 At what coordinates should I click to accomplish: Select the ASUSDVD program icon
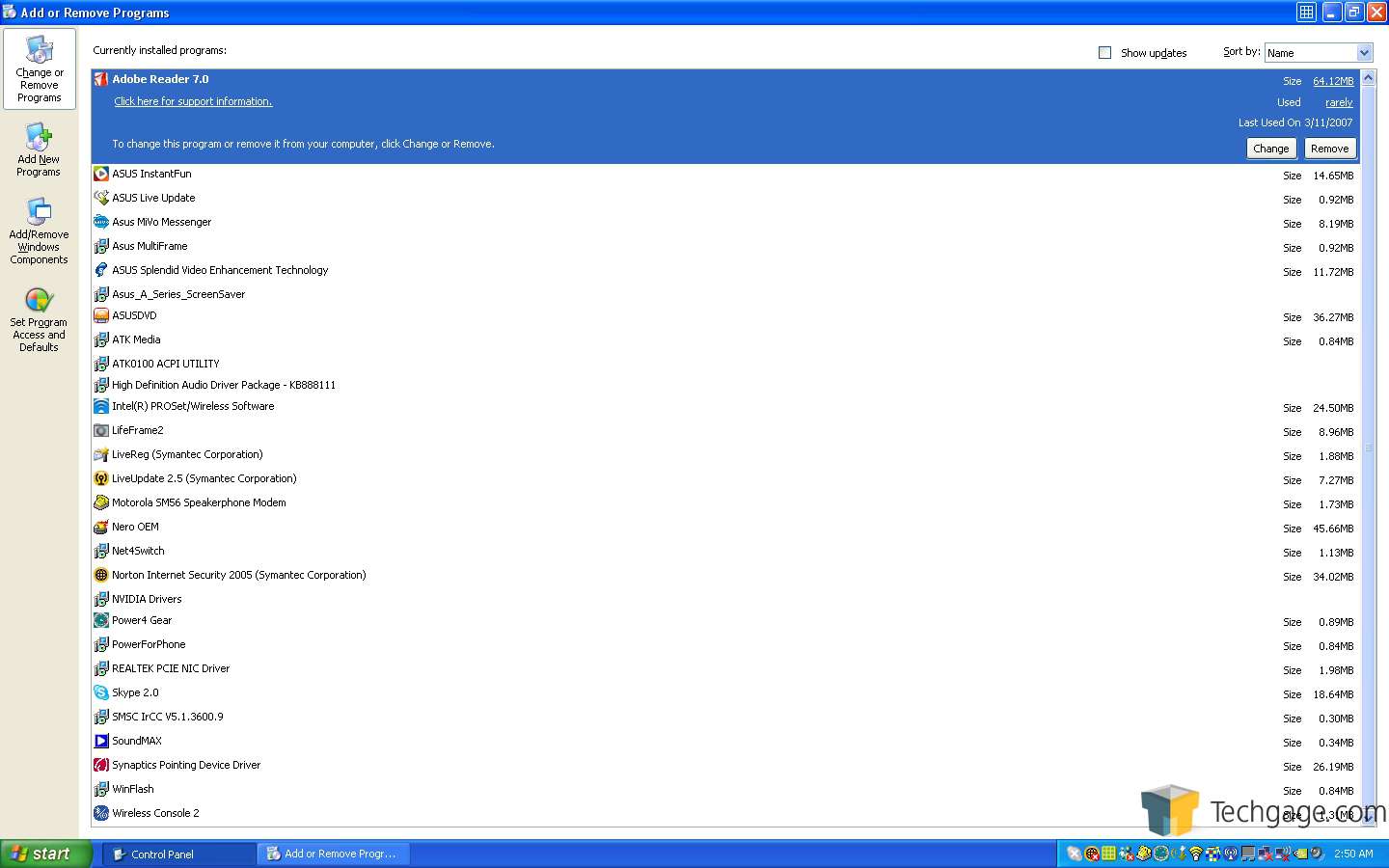pos(100,315)
